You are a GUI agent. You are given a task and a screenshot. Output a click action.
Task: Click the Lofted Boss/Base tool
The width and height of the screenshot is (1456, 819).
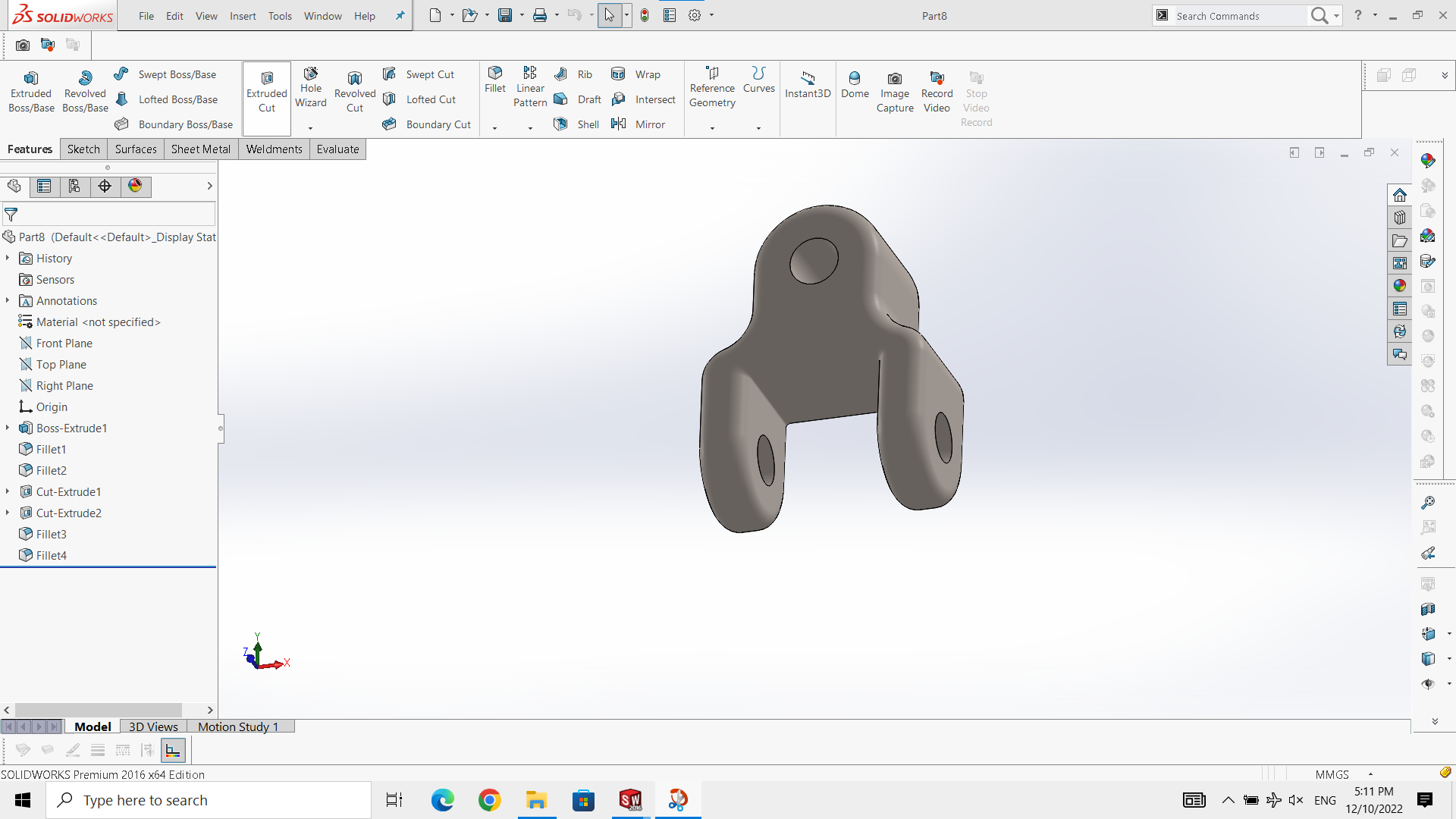(x=167, y=99)
